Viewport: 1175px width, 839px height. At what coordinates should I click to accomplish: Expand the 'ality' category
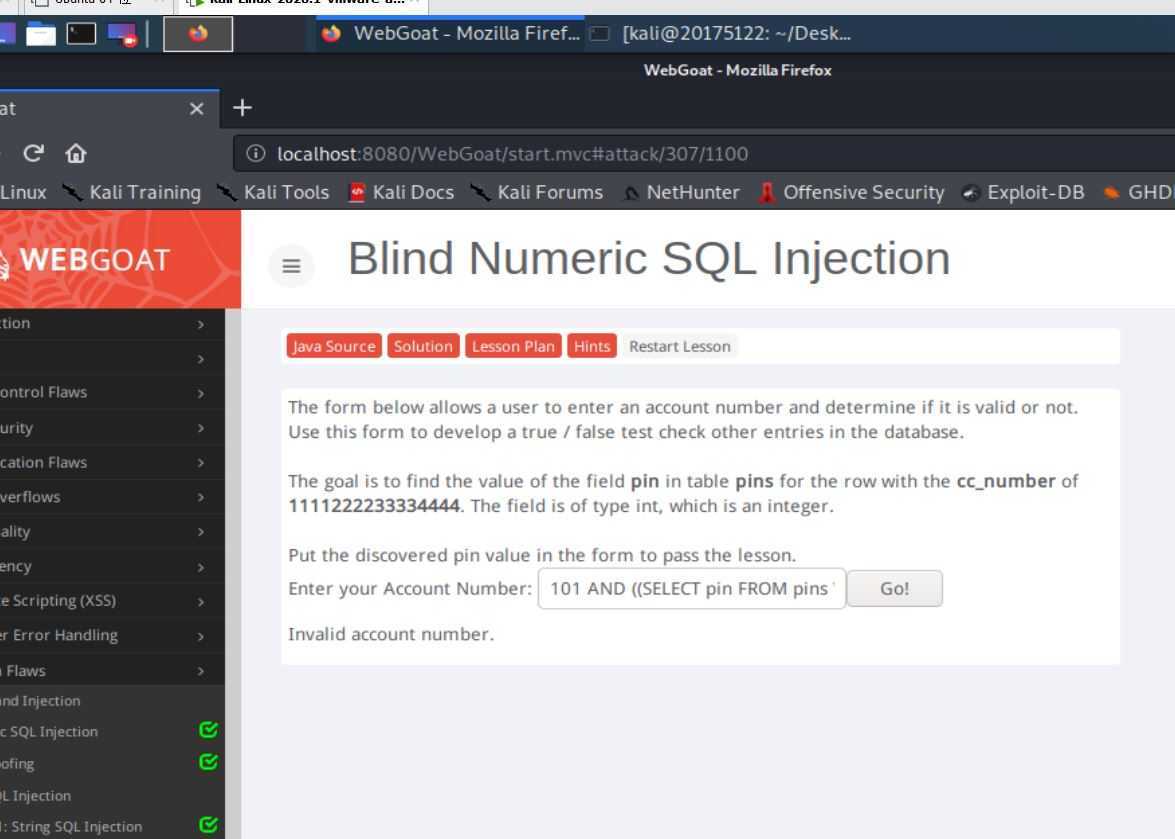112,531
